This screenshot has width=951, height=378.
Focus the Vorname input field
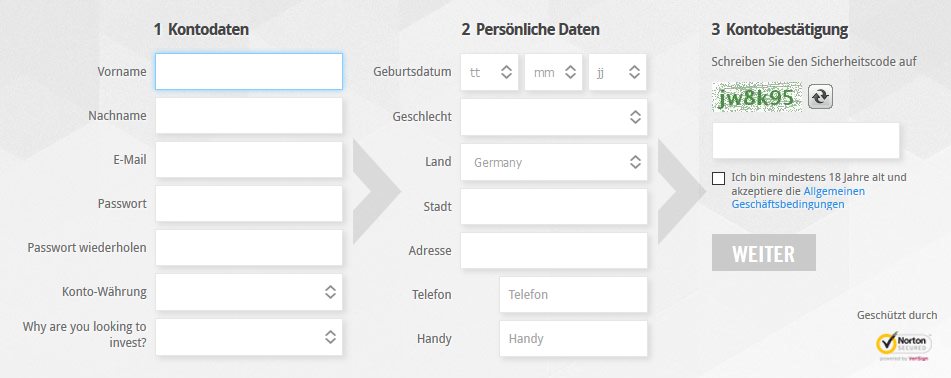click(249, 72)
